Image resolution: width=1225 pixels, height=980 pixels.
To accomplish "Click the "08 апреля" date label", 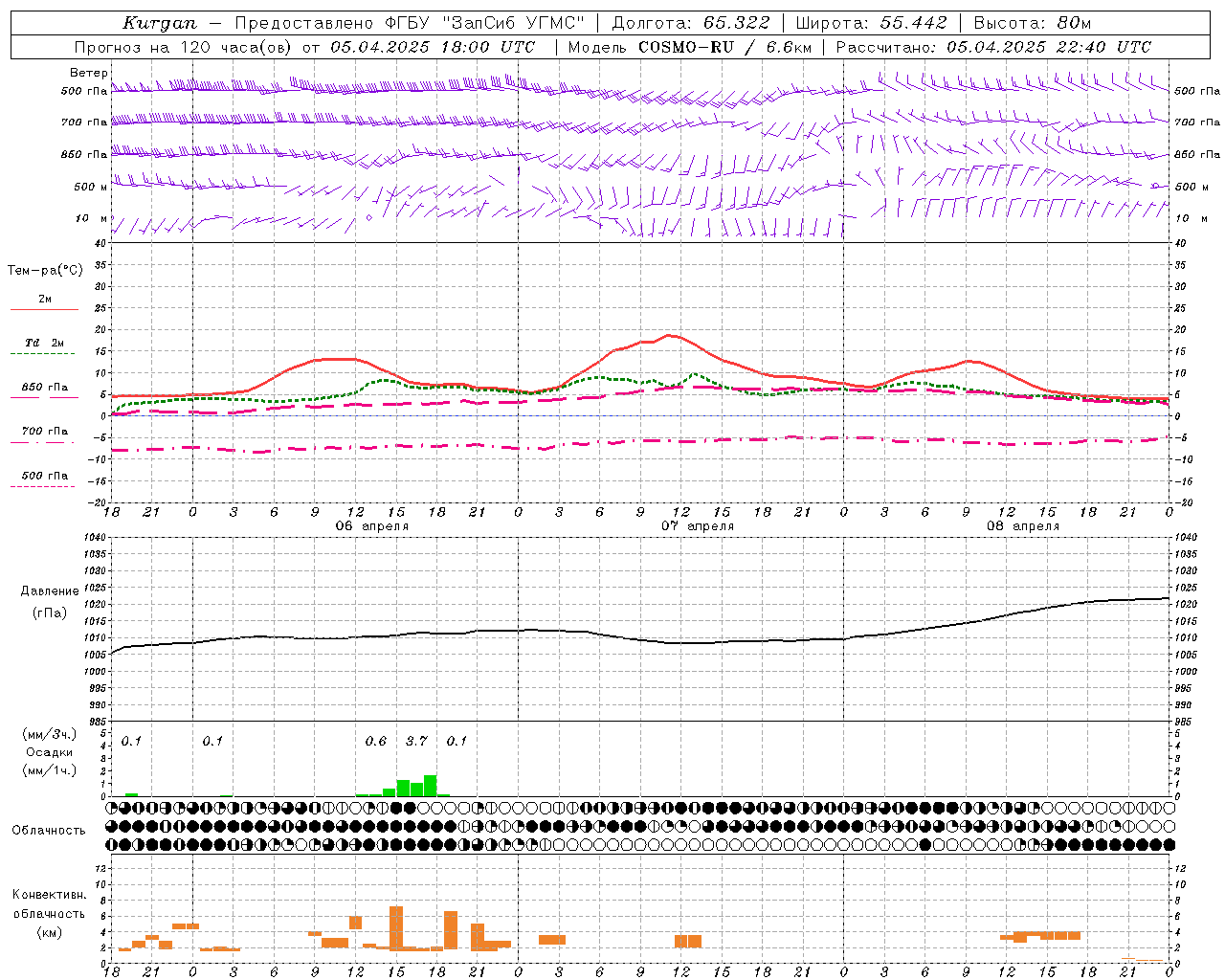I will [1023, 526].
